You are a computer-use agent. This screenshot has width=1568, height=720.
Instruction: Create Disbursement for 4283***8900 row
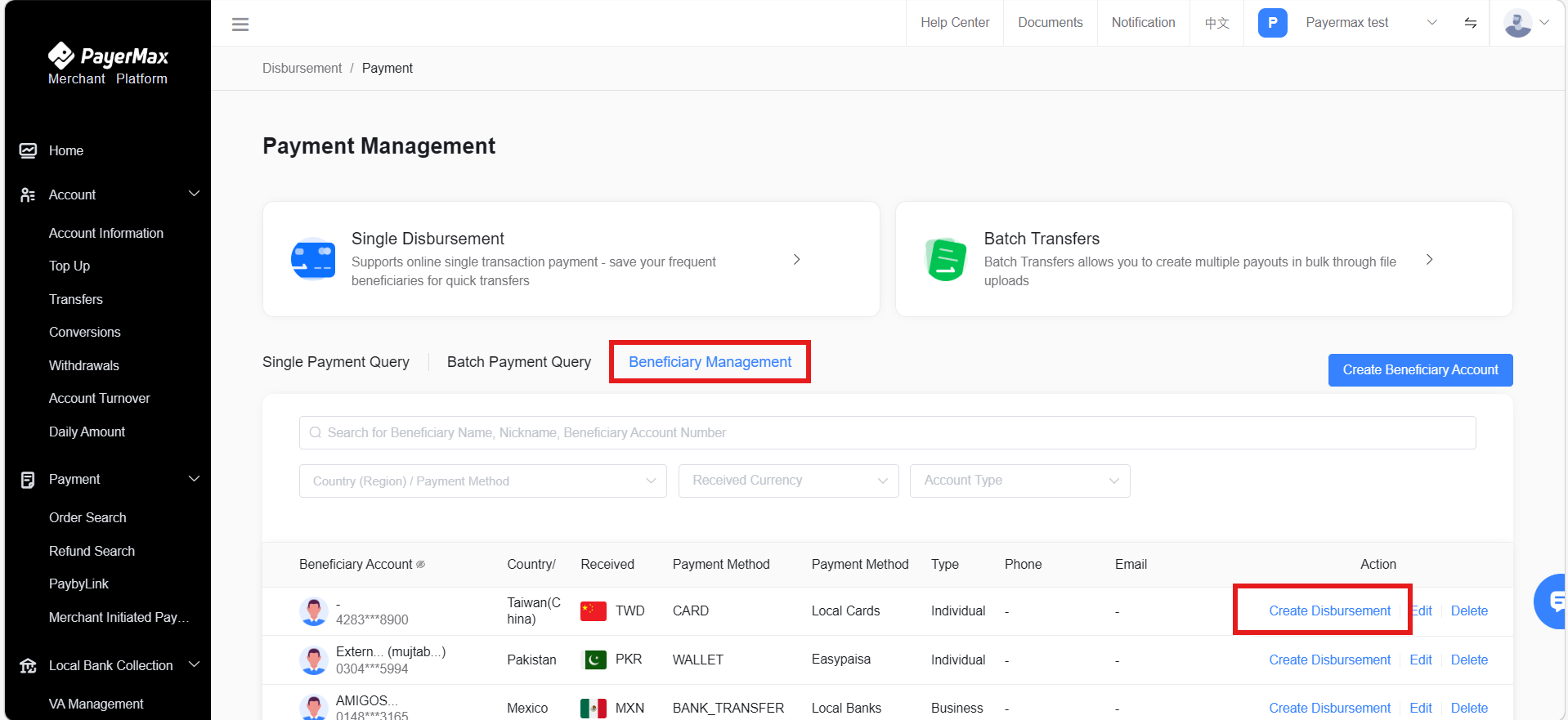point(1329,611)
